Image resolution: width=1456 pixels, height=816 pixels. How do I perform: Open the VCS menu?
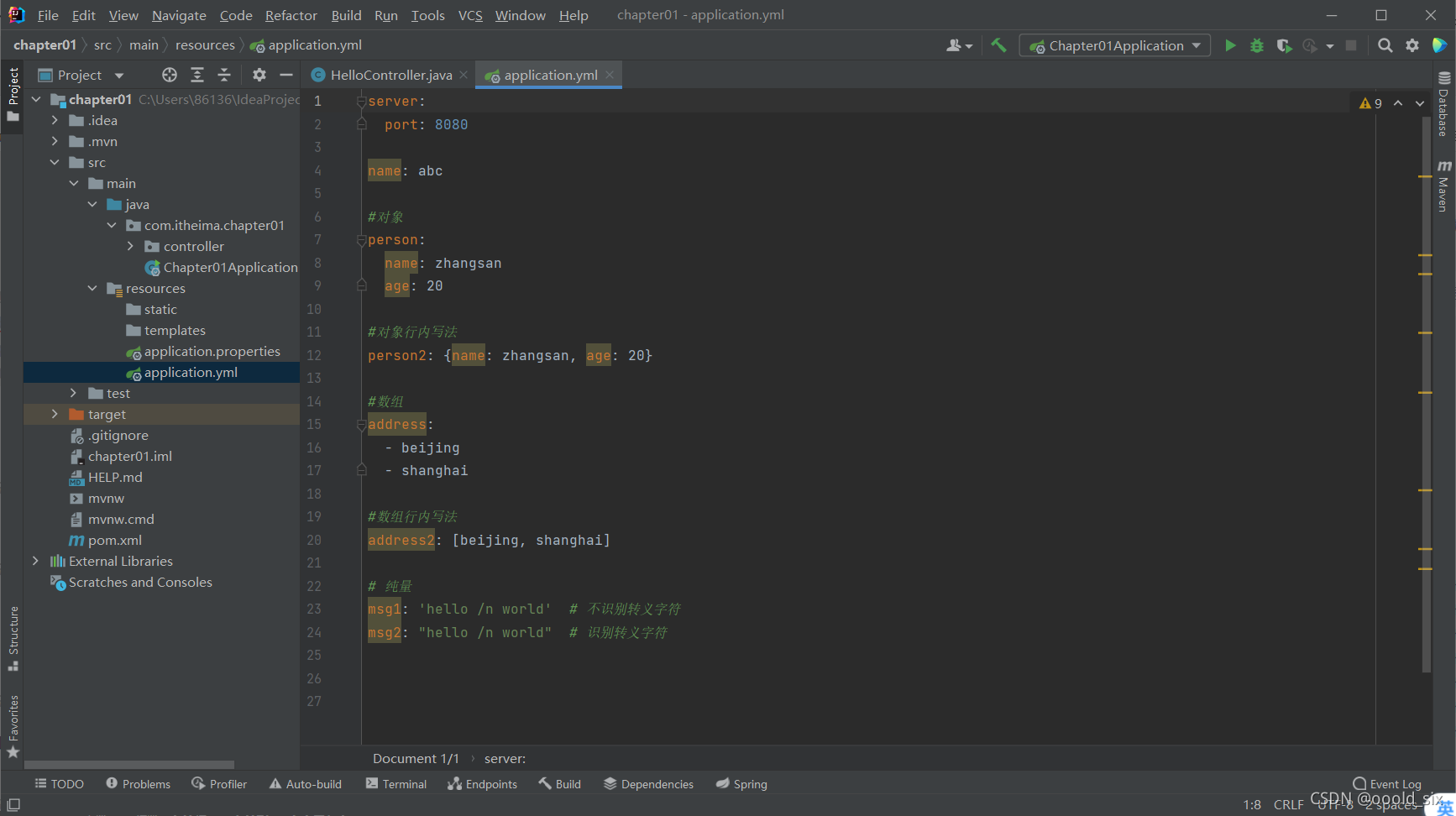click(x=470, y=15)
